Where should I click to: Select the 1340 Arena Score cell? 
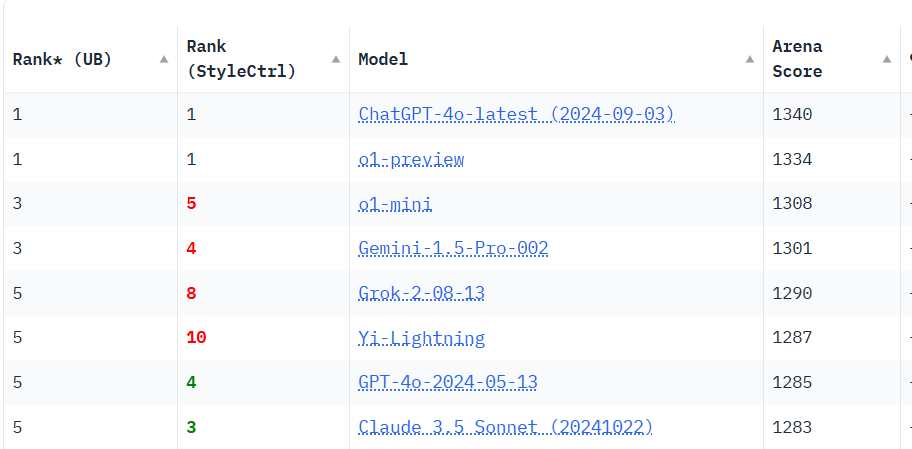click(x=792, y=114)
